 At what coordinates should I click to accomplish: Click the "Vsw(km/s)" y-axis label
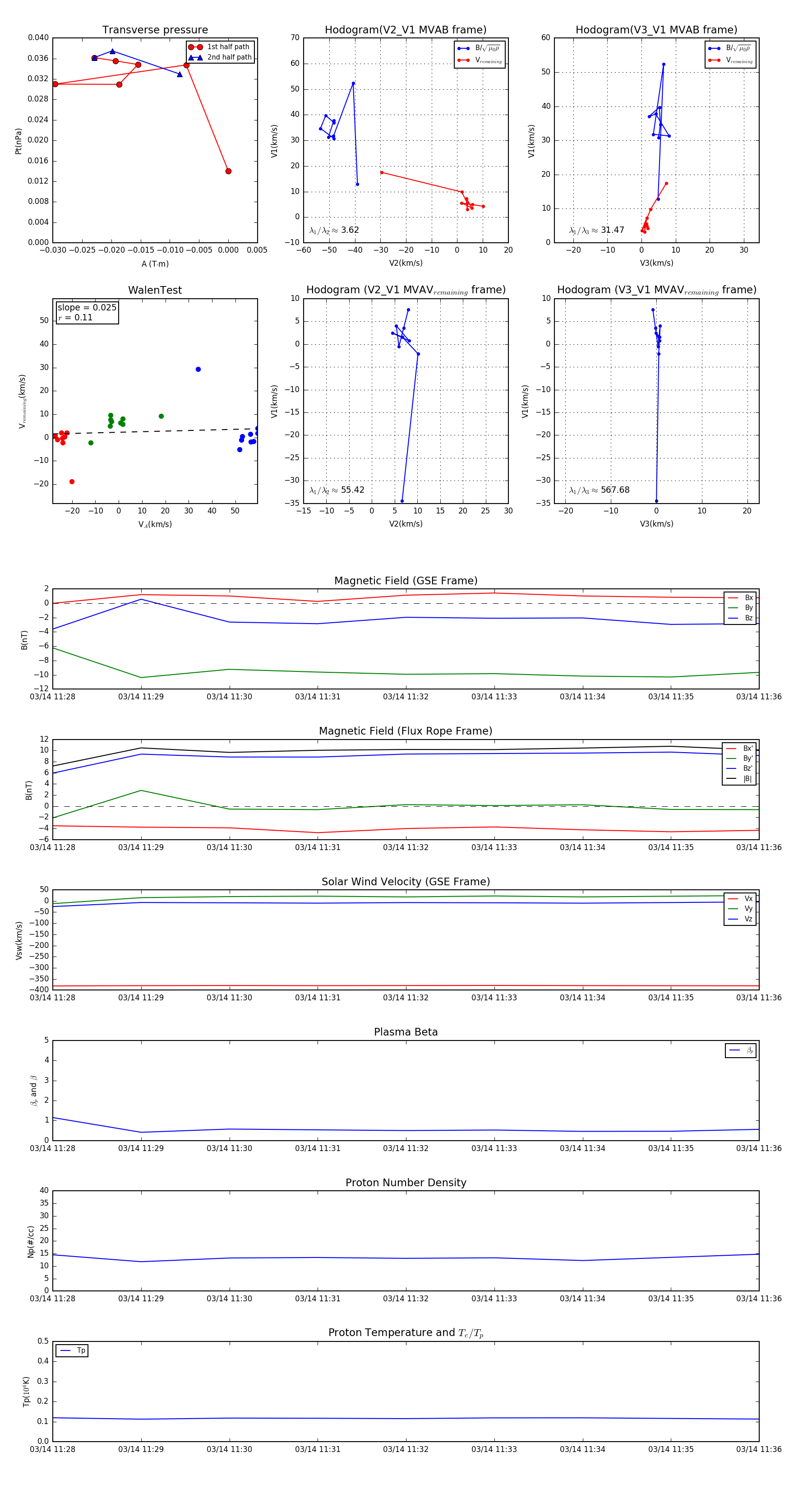click(18, 940)
